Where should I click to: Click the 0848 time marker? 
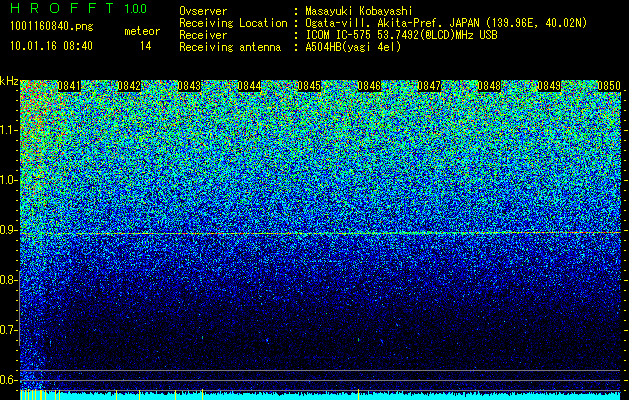[x=489, y=86]
